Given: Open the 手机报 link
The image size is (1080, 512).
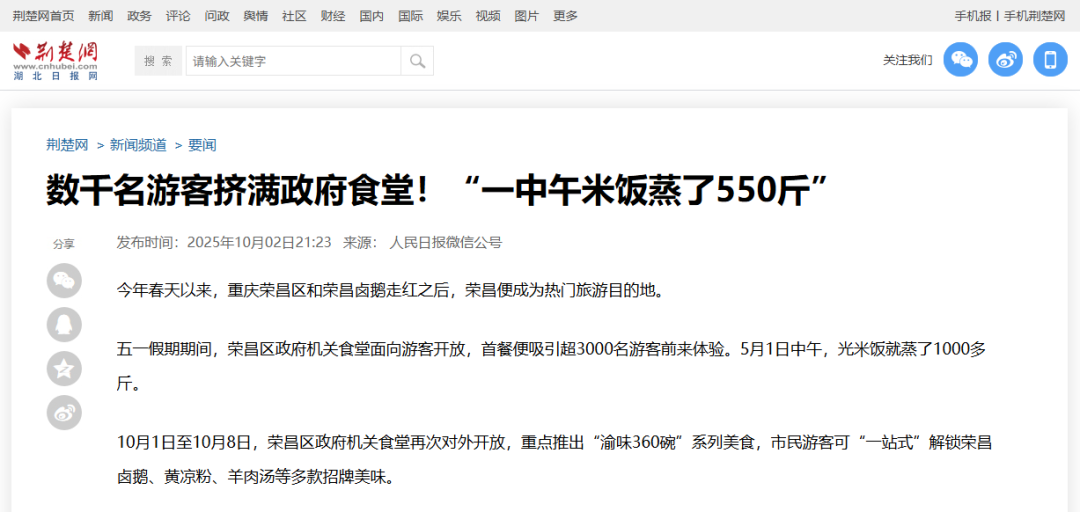Looking at the screenshot, I should pyautogui.click(x=972, y=16).
